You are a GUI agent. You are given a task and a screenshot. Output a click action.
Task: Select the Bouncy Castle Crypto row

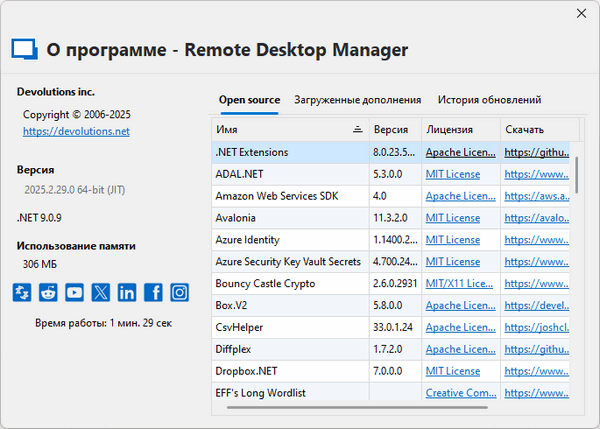290,284
